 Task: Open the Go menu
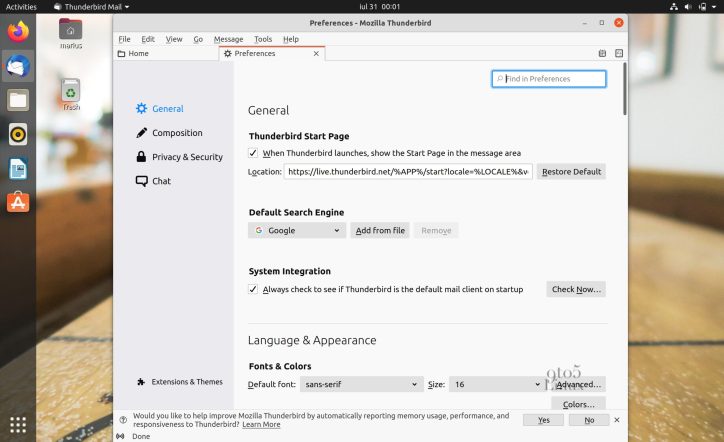click(x=198, y=39)
